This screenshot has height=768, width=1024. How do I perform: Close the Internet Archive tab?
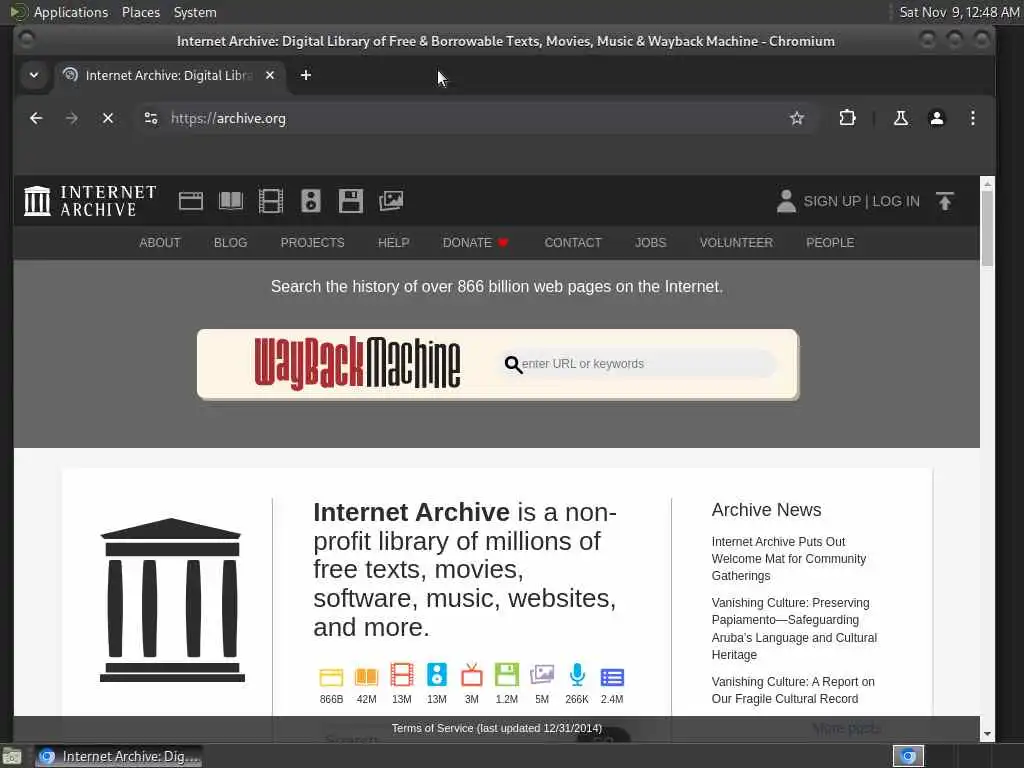coord(270,75)
